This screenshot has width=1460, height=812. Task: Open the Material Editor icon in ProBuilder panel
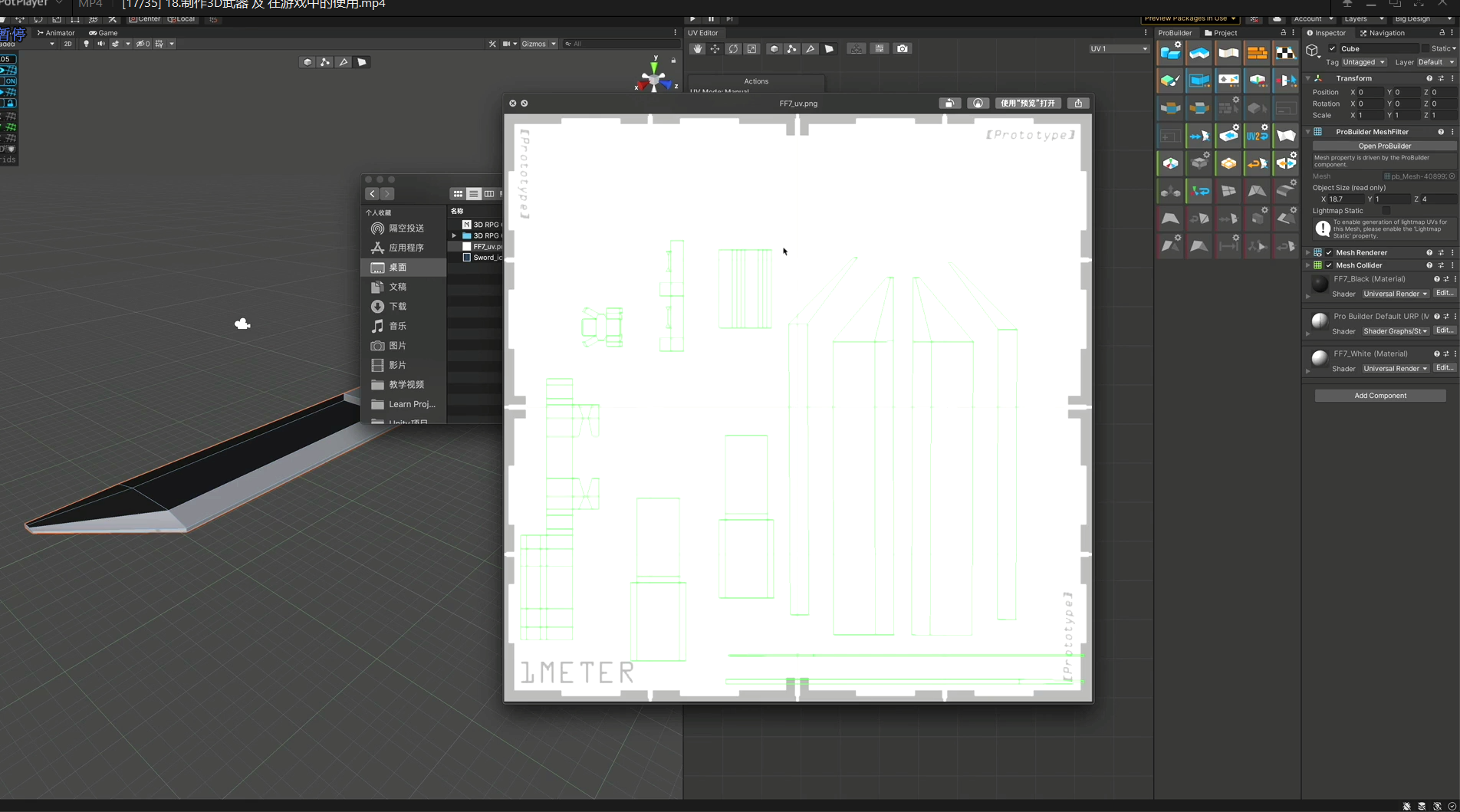point(1169,80)
